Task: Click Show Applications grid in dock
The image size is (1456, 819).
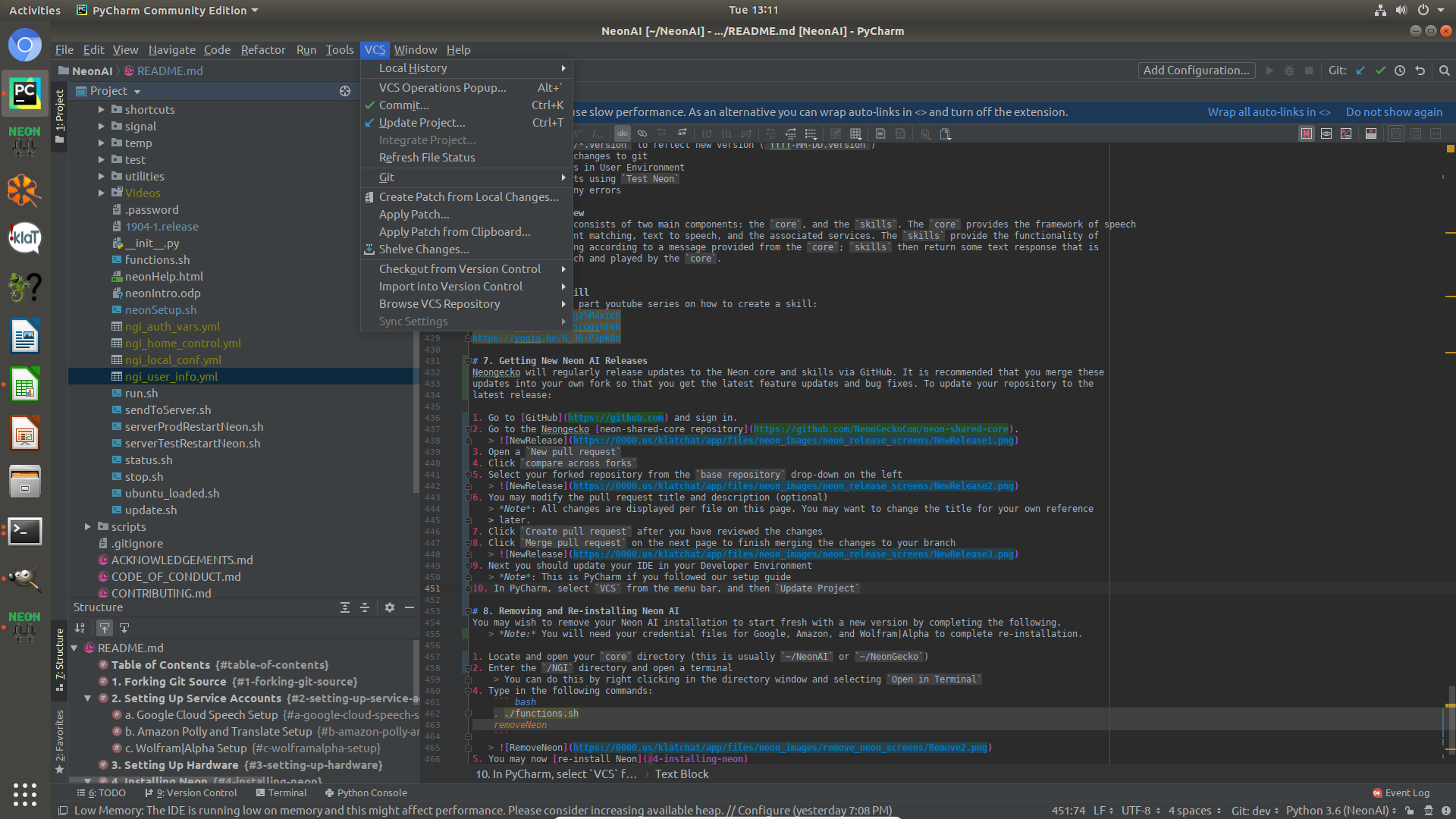Action: (24, 794)
